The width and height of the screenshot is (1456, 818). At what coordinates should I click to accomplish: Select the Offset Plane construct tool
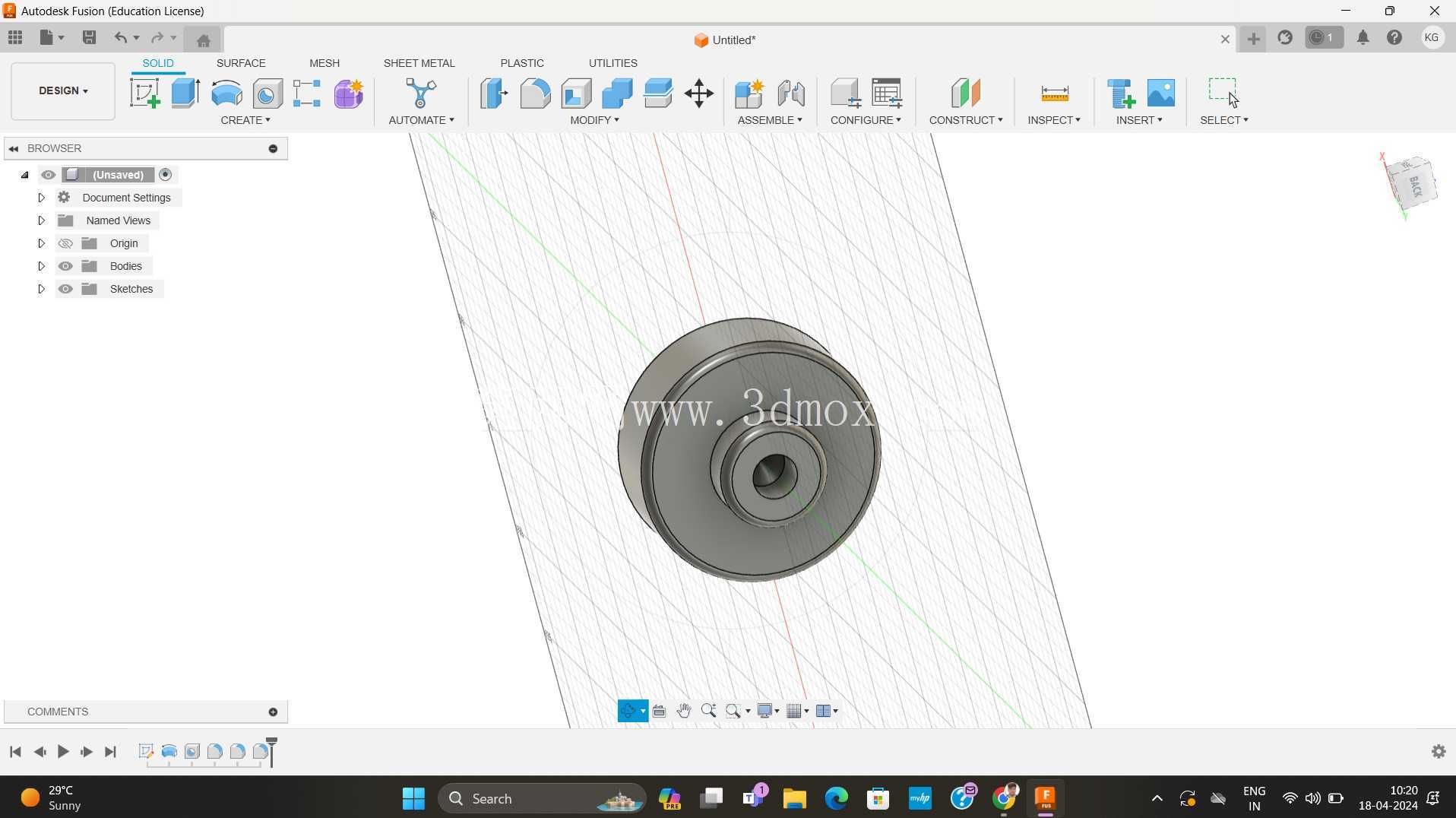click(966, 94)
